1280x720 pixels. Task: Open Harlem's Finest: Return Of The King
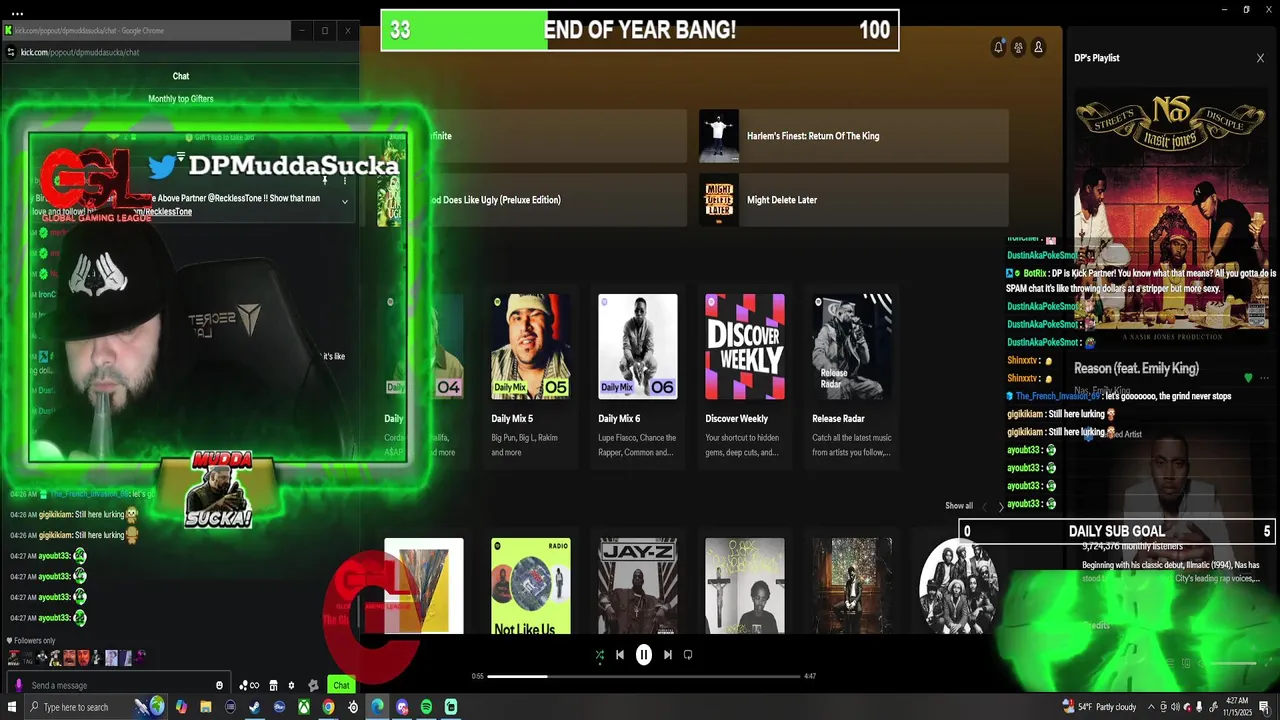coord(854,136)
